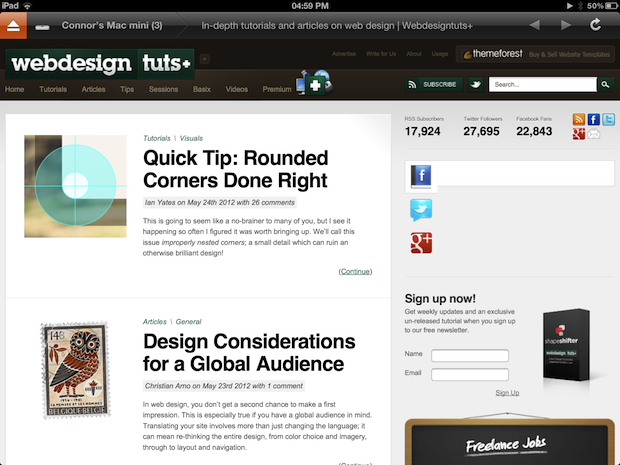The height and width of the screenshot is (465, 620).
Task: Click the Wi-Fi status icon
Action: coord(27,6)
